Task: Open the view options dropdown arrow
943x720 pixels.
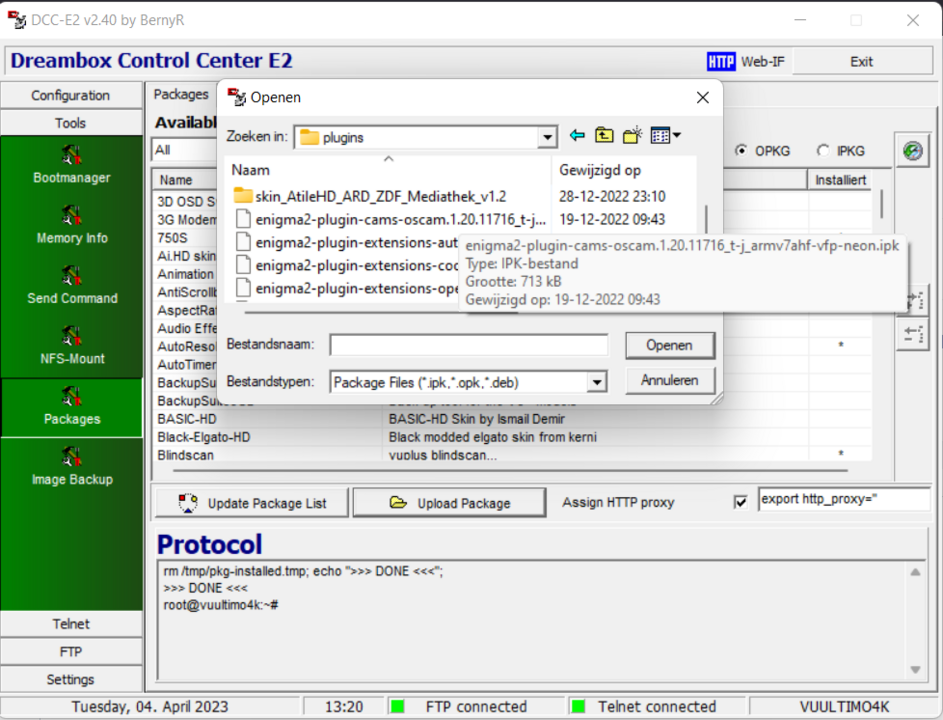Action: (677, 133)
